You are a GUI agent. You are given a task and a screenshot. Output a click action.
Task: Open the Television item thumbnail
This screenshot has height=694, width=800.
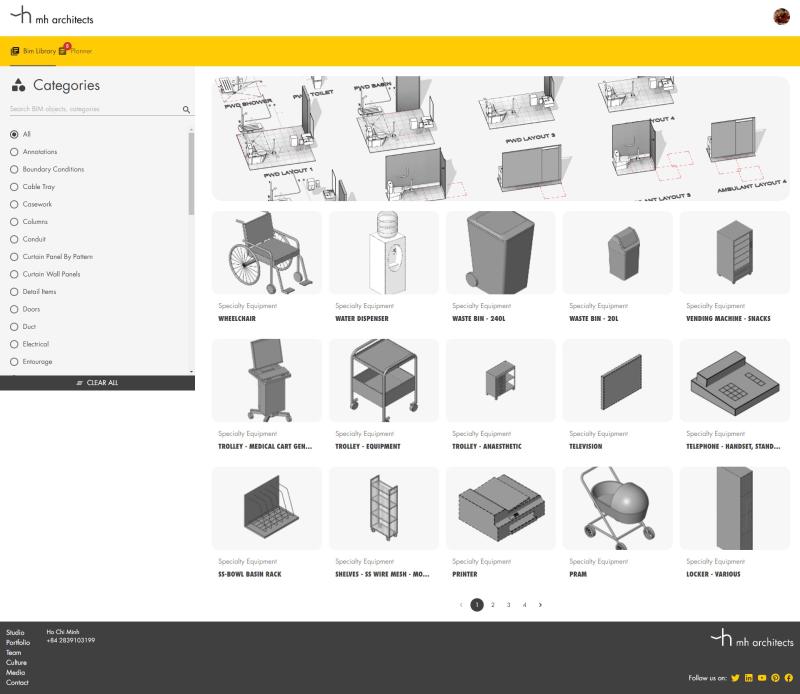617,380
